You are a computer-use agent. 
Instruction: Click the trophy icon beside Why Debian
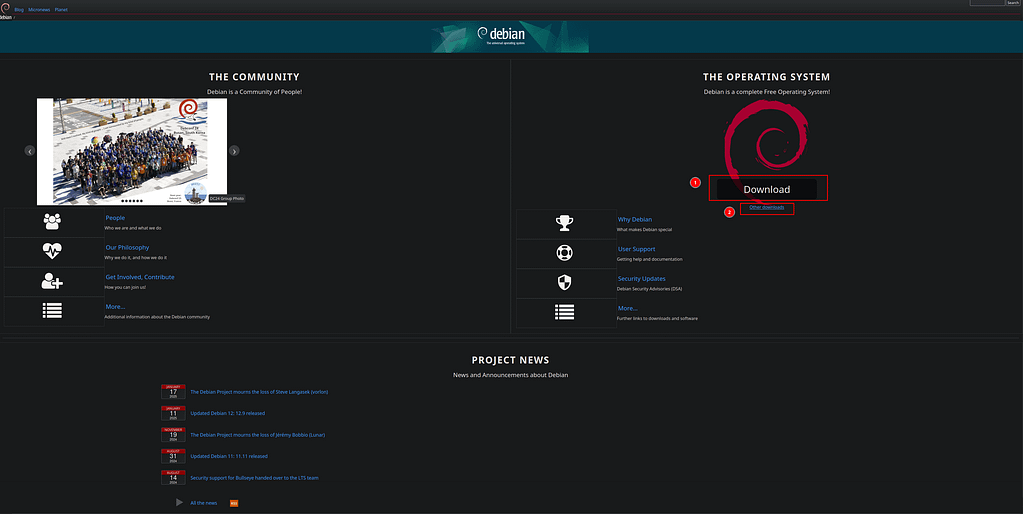(564, 223)
